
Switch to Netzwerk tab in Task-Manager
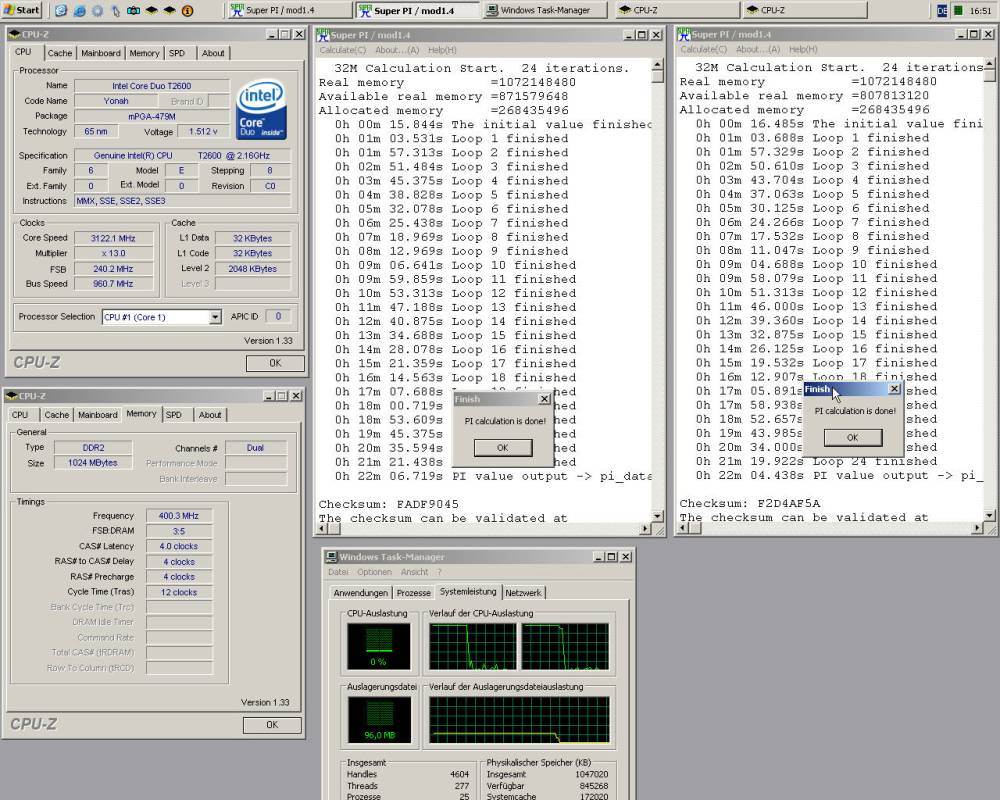click(523, 593)
